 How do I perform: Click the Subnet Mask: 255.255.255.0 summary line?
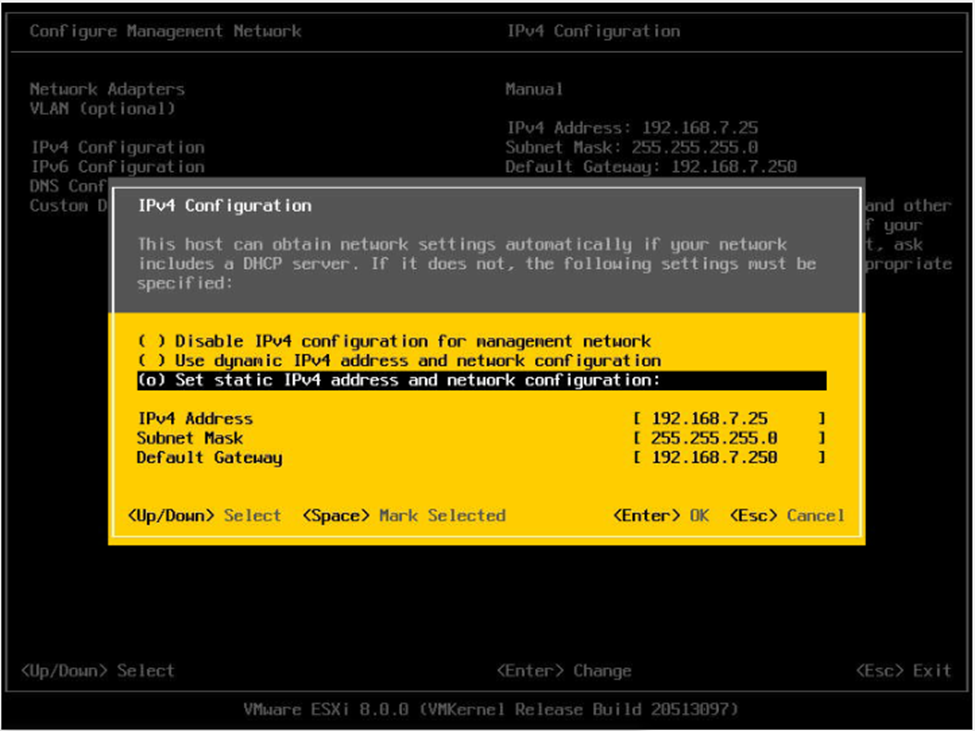click(x=632, y=147)
